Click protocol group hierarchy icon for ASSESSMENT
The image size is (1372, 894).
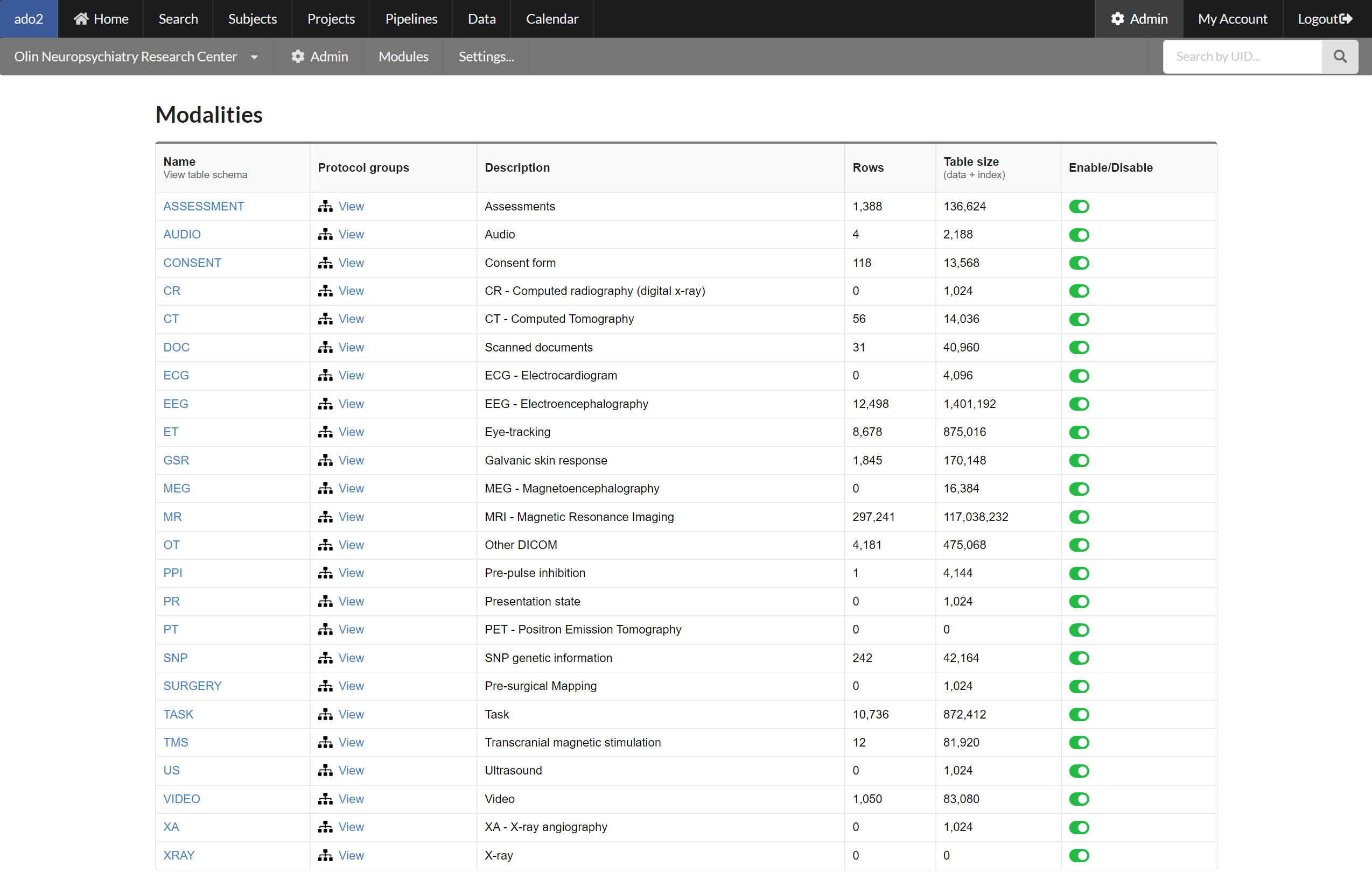pyautogui.click(x=325, y=206)
